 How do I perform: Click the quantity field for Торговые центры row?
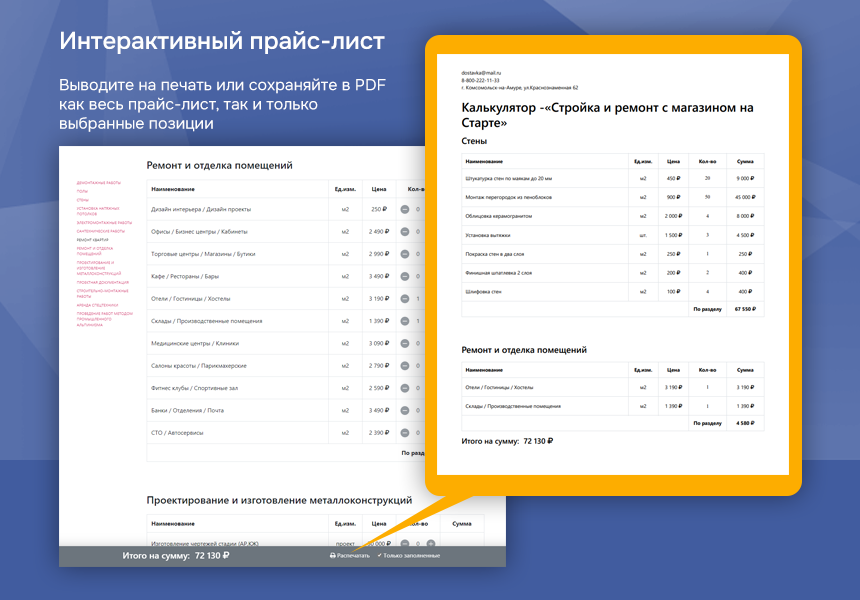[417, 253]
